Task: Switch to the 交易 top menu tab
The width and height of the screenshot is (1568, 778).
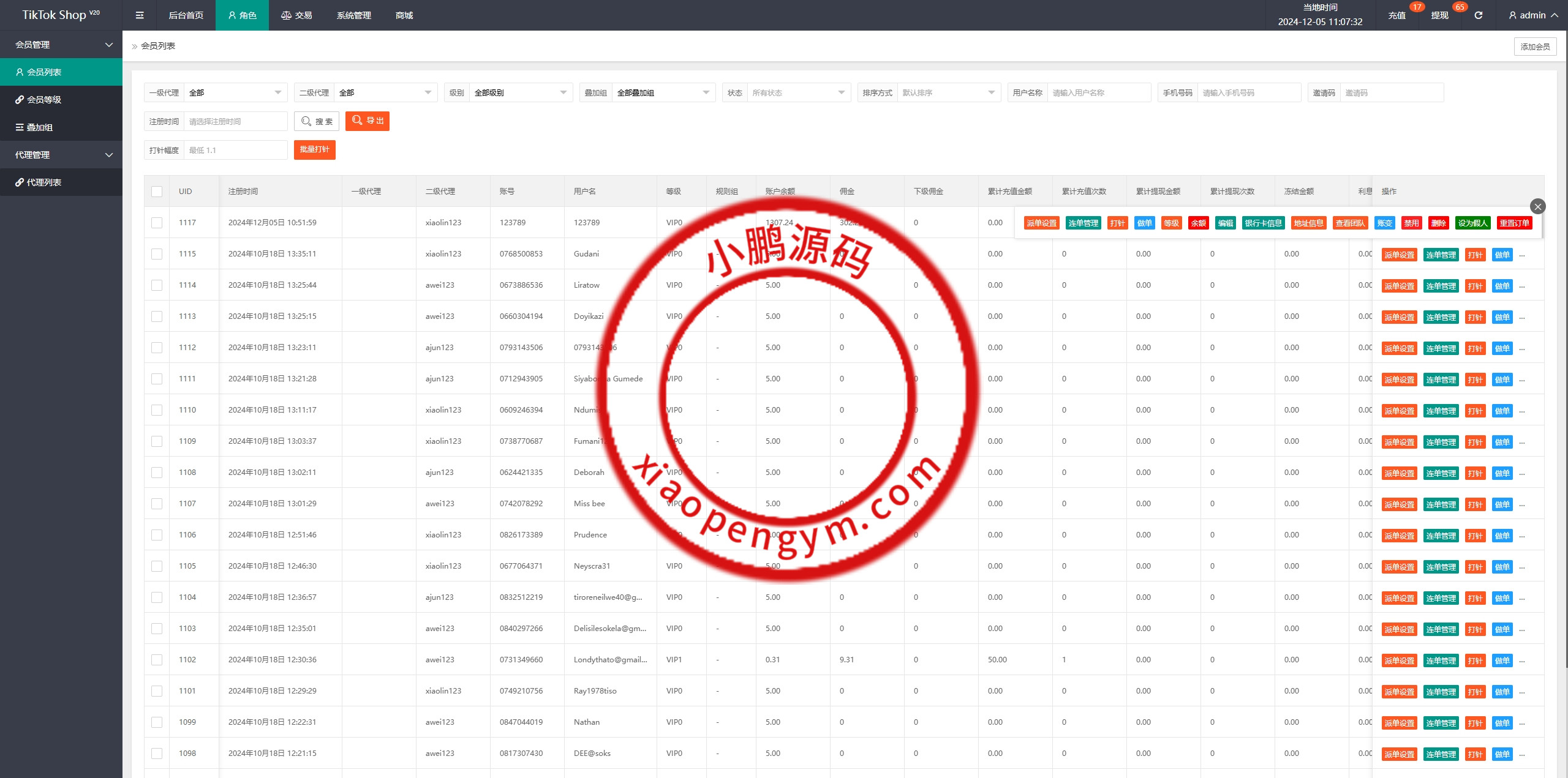Action: tap(296, 15)
